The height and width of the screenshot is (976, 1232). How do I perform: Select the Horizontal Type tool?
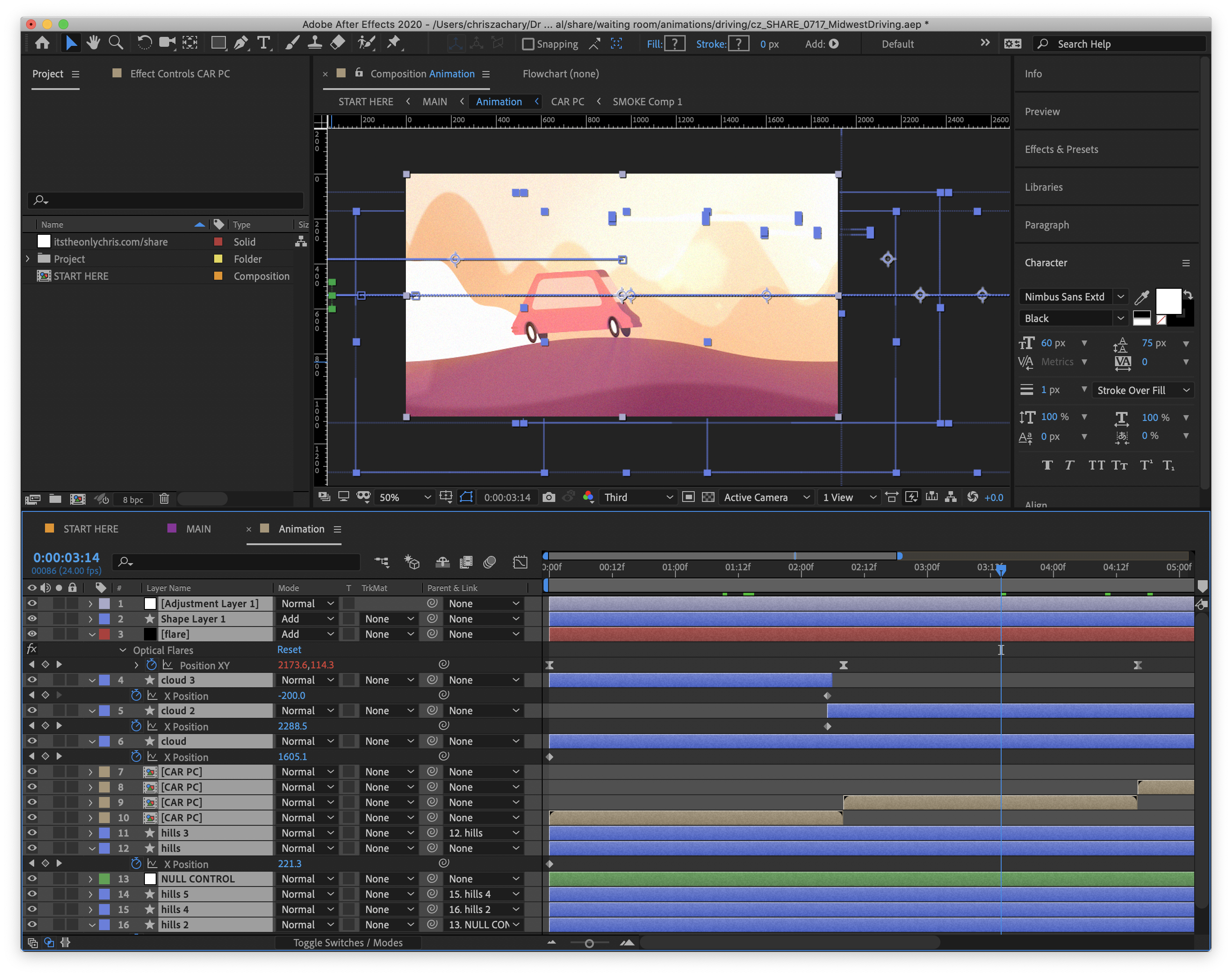coord(263,43)
